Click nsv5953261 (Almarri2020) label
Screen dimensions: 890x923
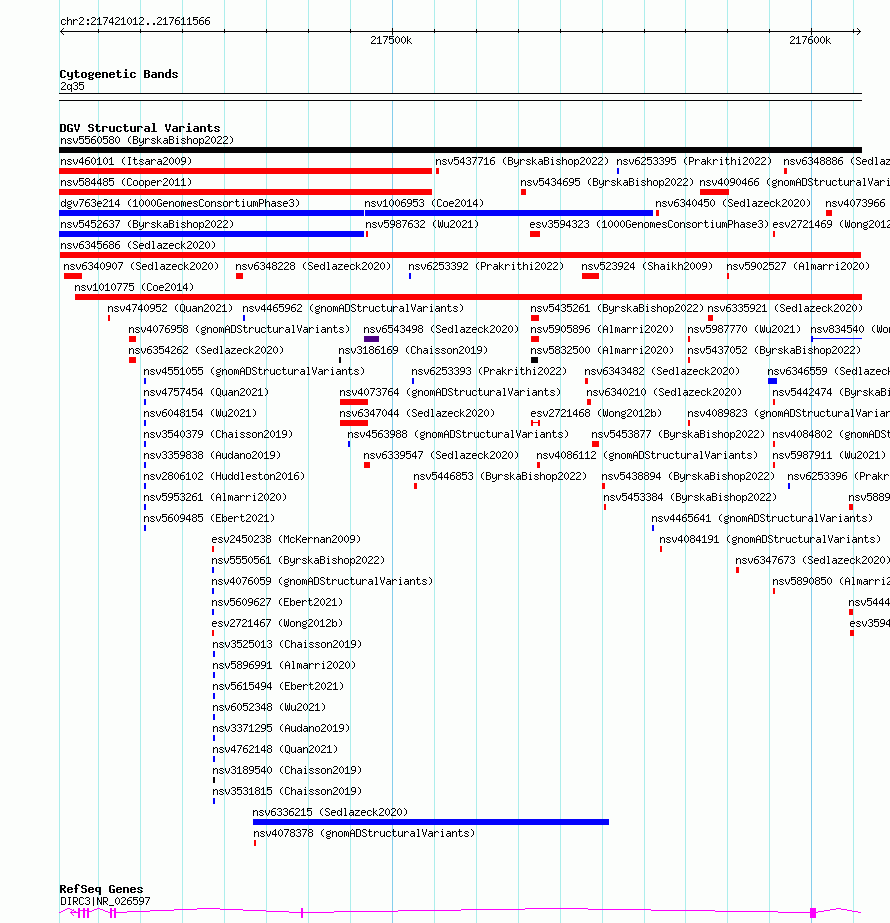[x=215, y=497]
